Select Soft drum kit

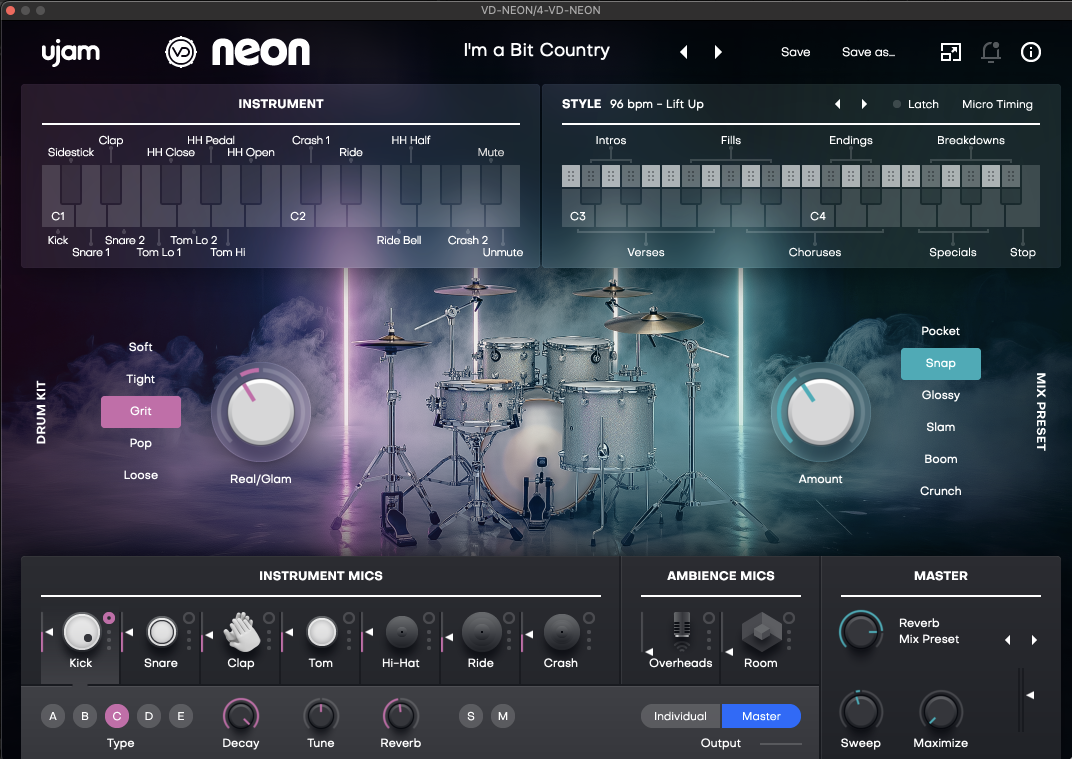coord(140,347)
